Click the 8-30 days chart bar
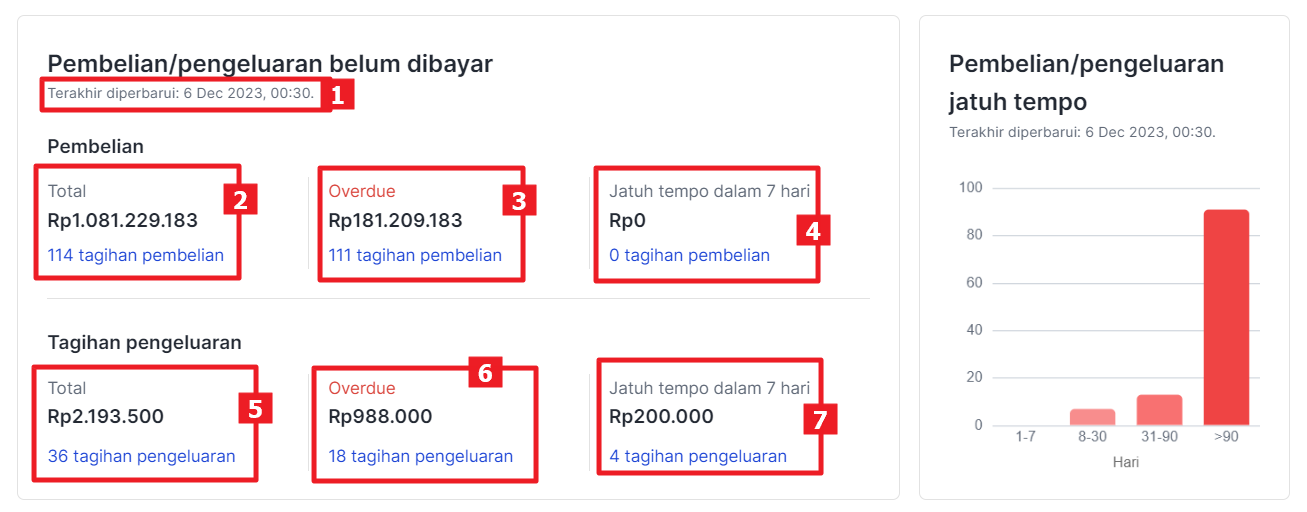 pyautogui.click(x=1092, y=417)
